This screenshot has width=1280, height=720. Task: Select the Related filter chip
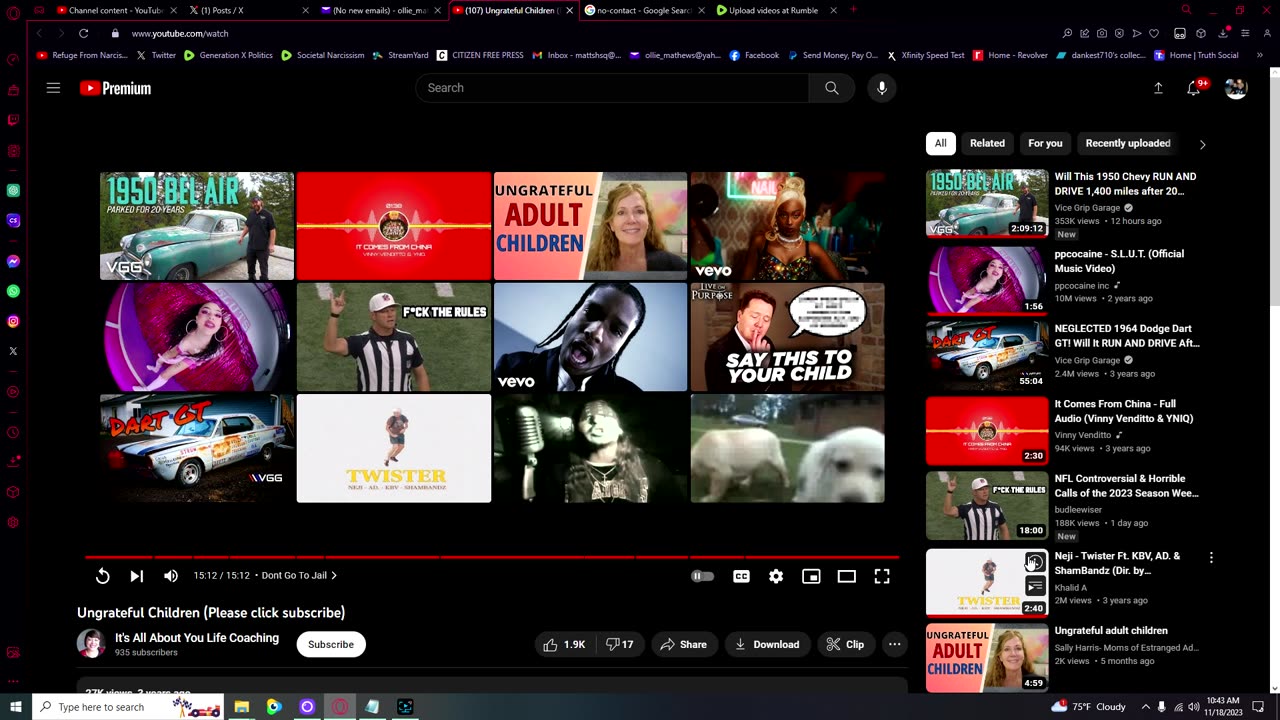pyautogui.click(x=987, y=143)
